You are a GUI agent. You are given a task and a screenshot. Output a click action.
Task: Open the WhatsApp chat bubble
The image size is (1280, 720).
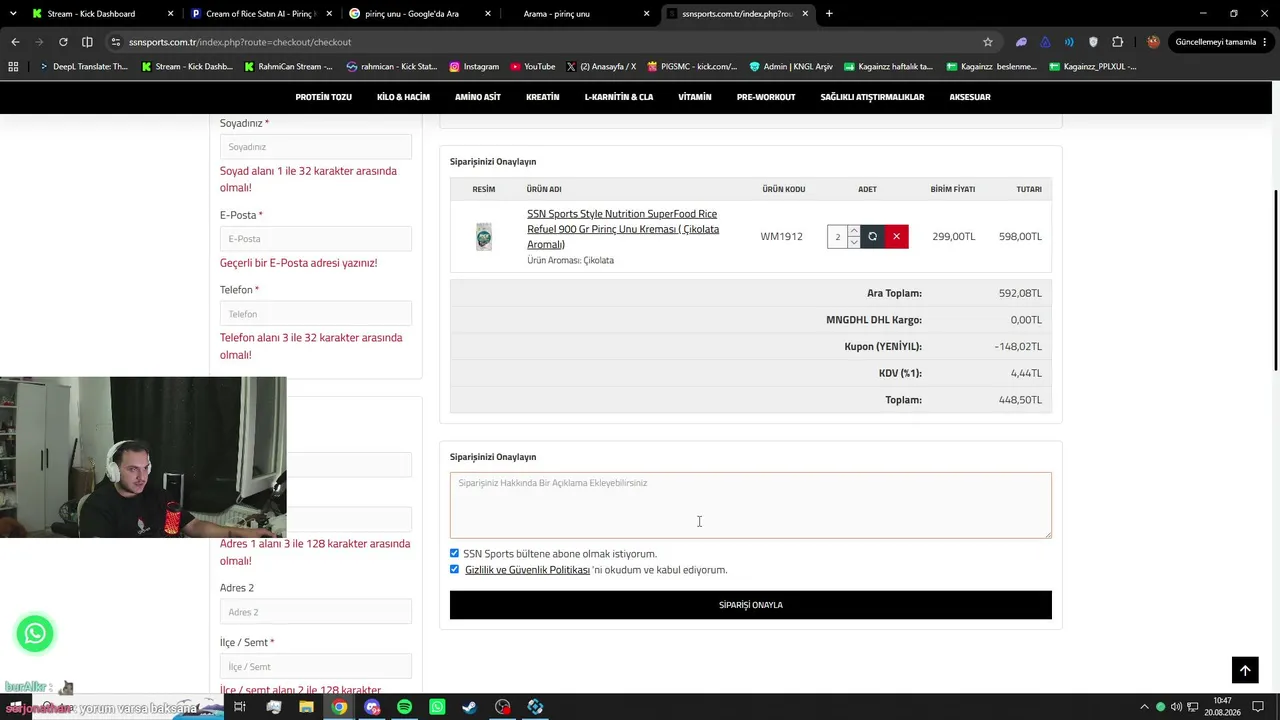[35, 633]
